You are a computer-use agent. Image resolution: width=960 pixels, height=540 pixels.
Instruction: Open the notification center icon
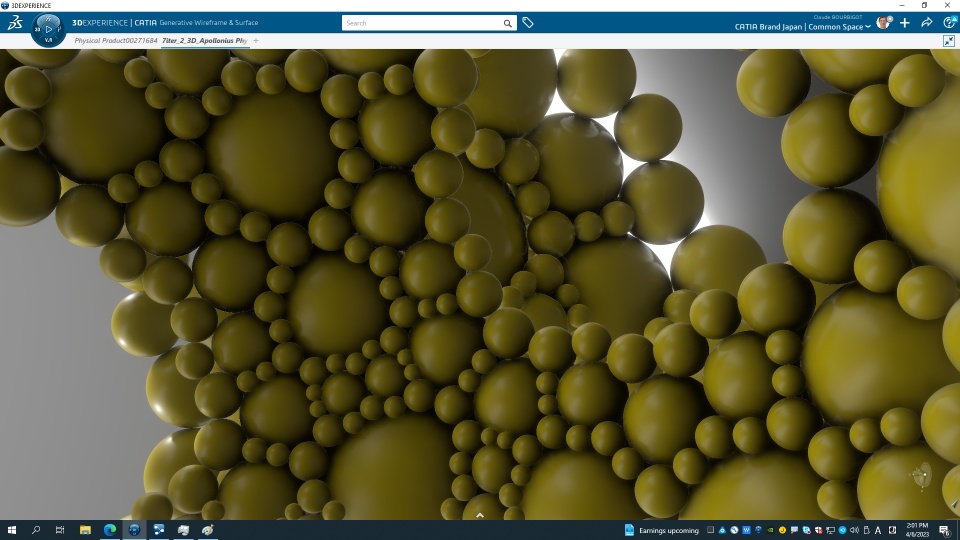945,530
